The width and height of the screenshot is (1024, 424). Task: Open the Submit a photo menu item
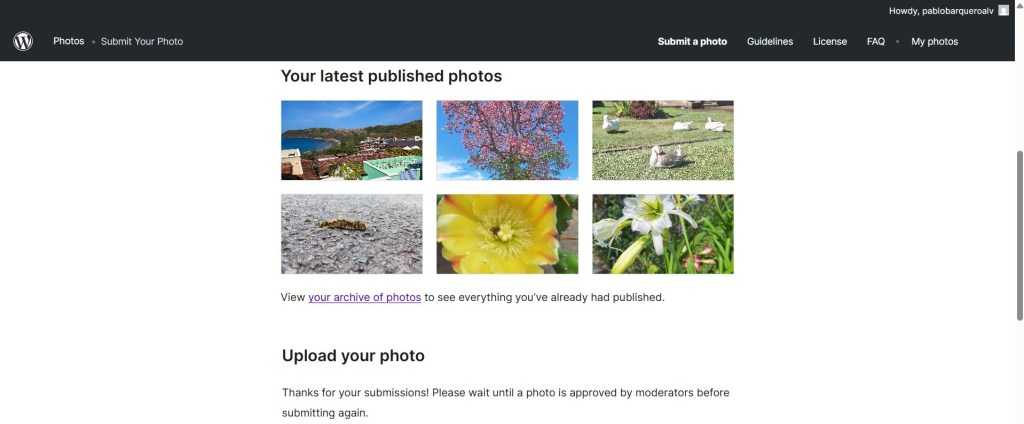(692, 41)
